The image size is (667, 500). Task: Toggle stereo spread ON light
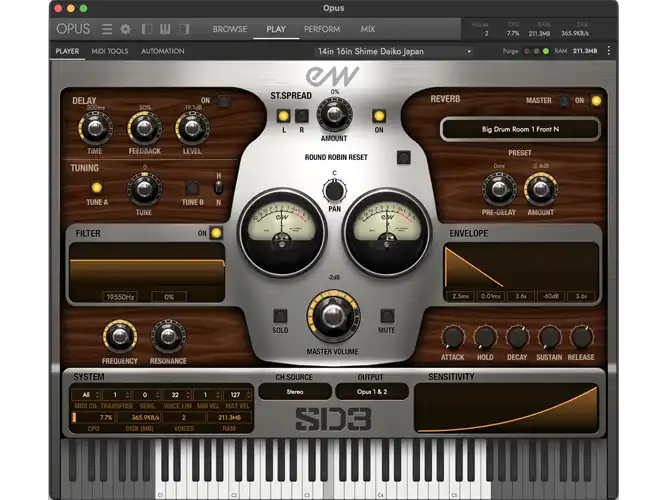(379, 116)
